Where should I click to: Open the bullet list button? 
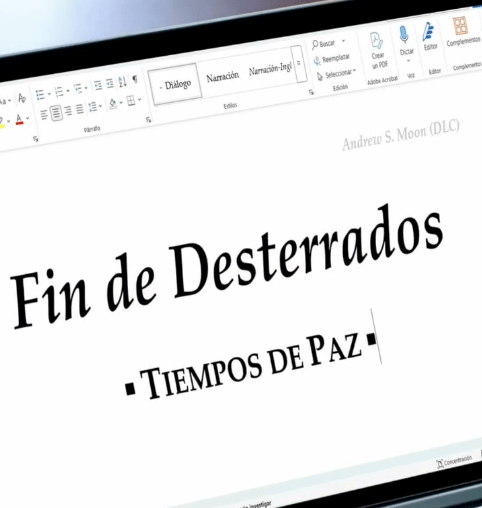pos(40,95)
